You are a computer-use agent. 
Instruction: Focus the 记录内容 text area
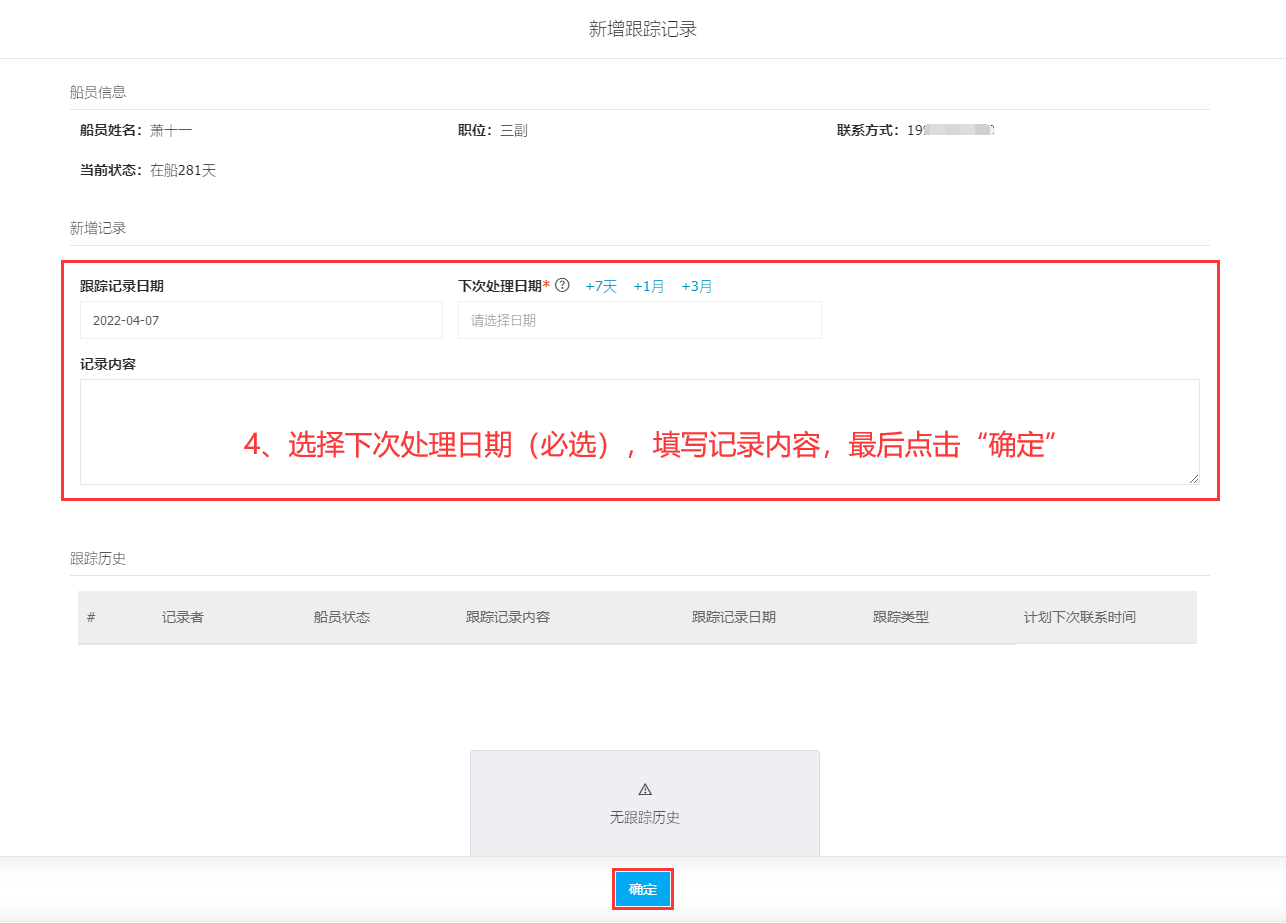[640, 432]
